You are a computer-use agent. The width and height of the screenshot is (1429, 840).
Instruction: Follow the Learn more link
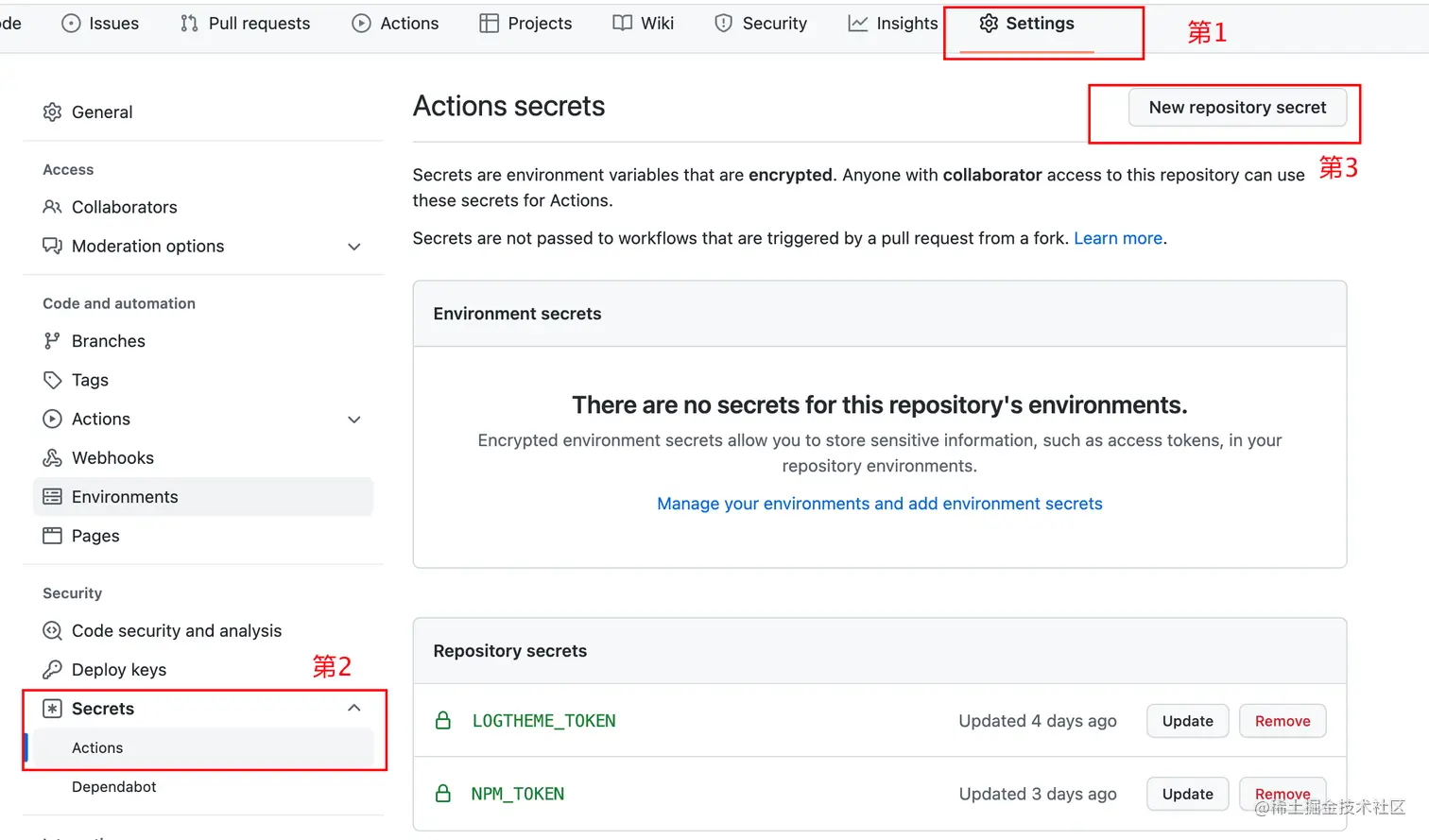(x=1118, y=238)
